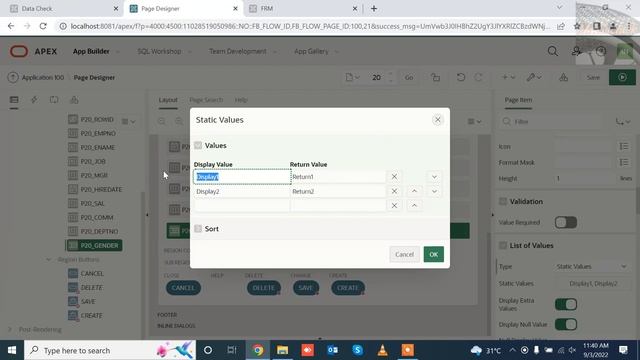Collapse the Validation property group
This screenshot has height=360, width=640.
click(503, 201)
